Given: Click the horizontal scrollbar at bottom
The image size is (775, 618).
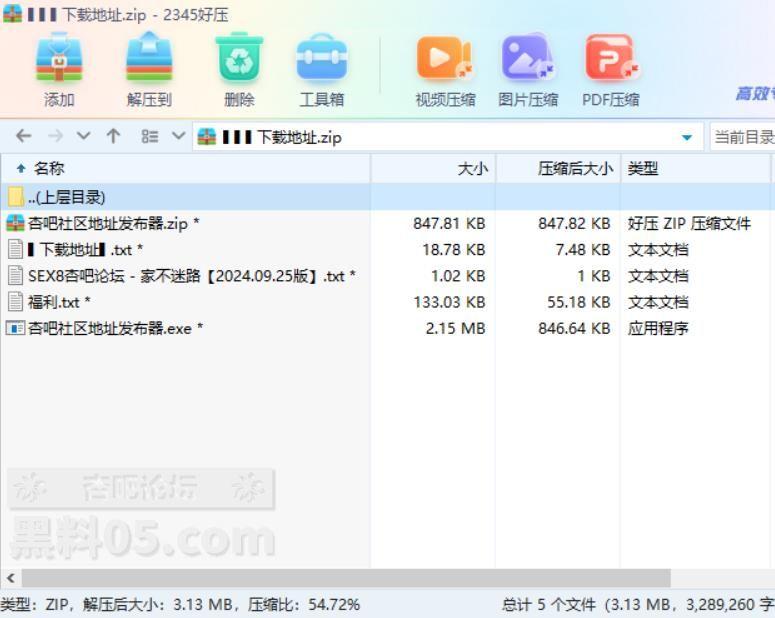Looking at the screenshot, I should click(x=345, y=579).
